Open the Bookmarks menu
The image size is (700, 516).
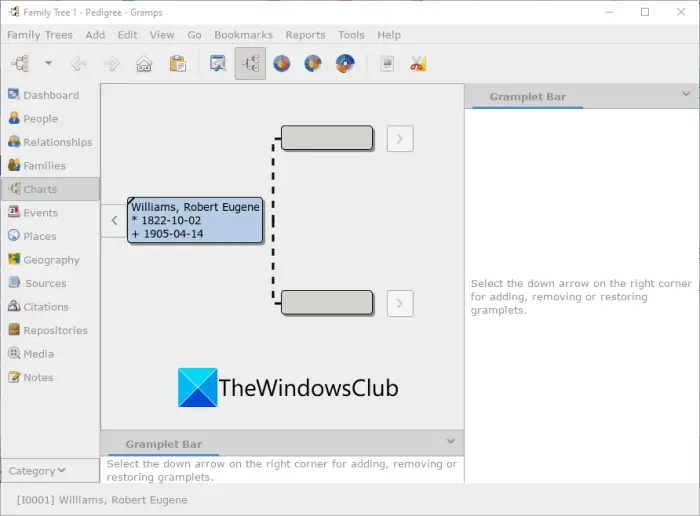(x=243, y=35)
